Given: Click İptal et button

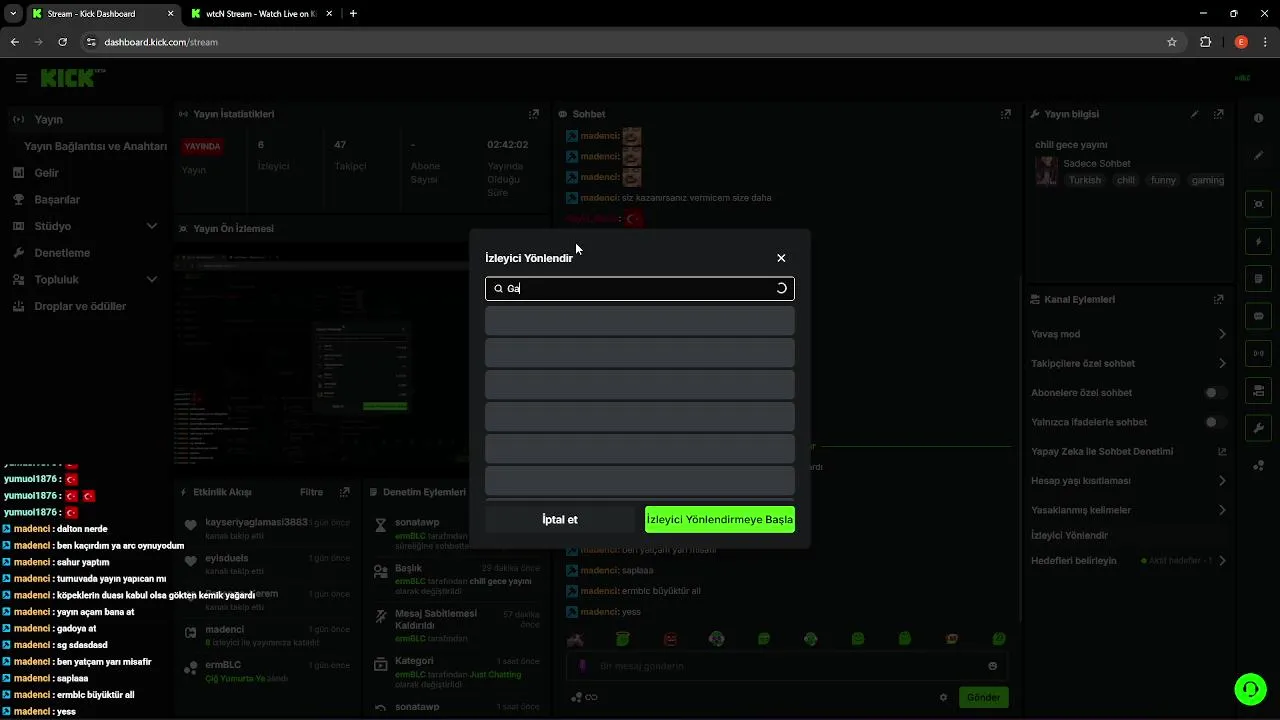Looking at the screenshot, I should pos(560,519).
